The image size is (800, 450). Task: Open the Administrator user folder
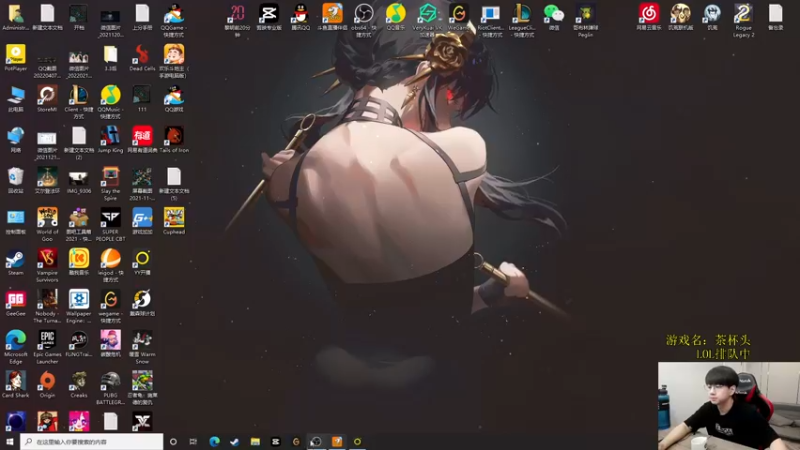[x=16, y=17]
